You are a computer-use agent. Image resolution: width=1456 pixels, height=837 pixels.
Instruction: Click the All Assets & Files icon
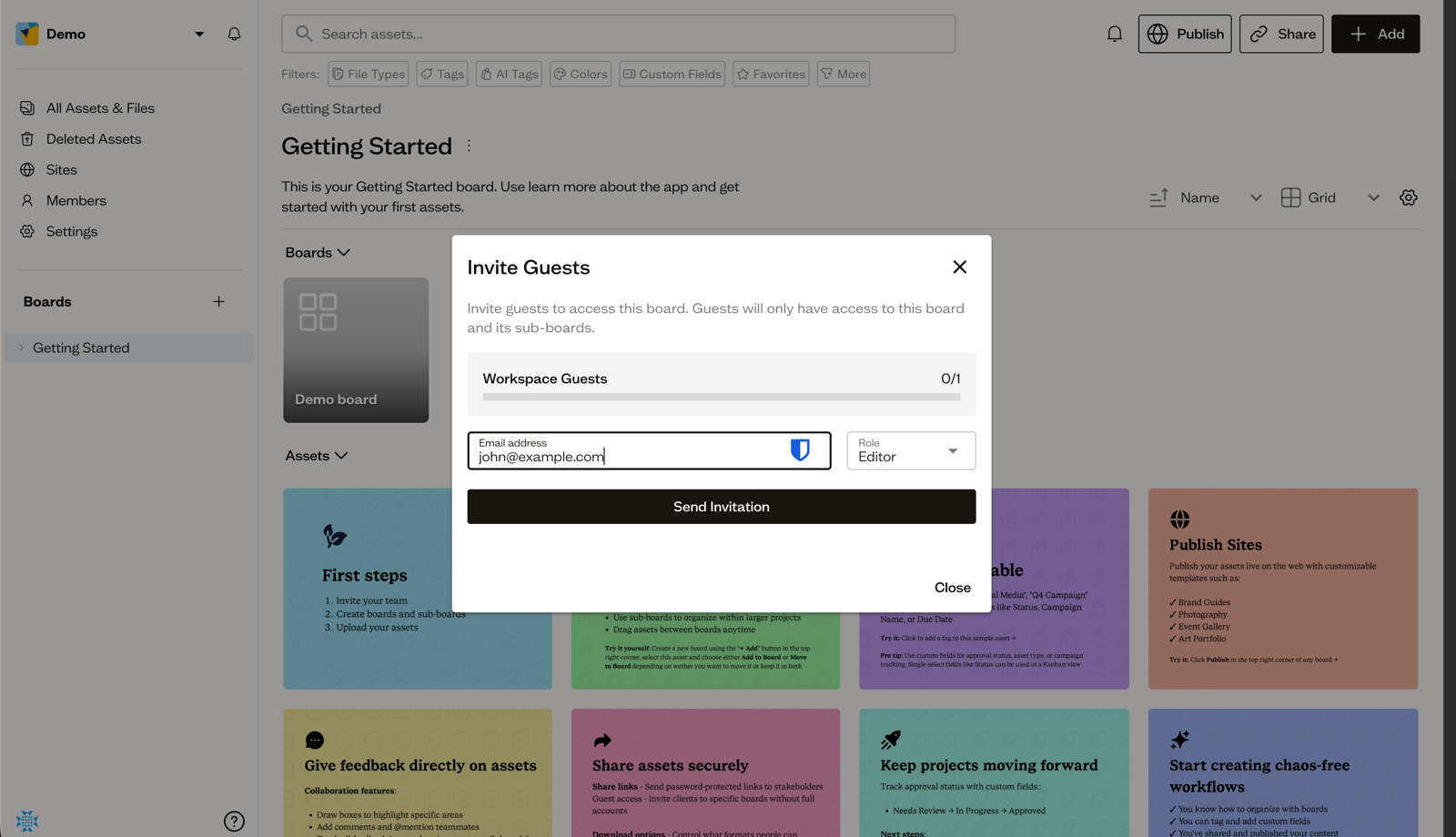(27, 108)
